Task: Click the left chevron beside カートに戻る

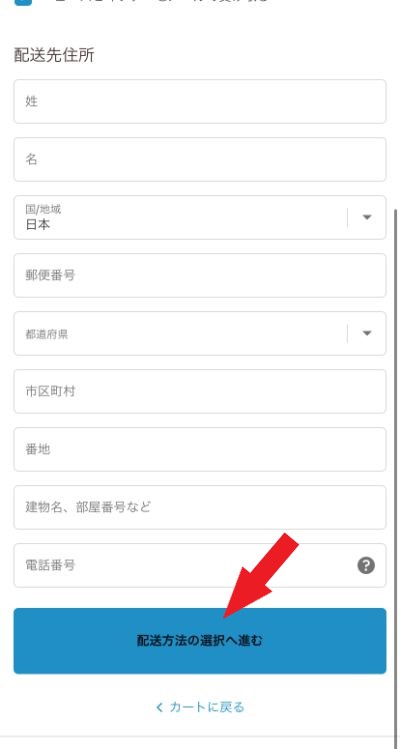Action: pos(160,707)
